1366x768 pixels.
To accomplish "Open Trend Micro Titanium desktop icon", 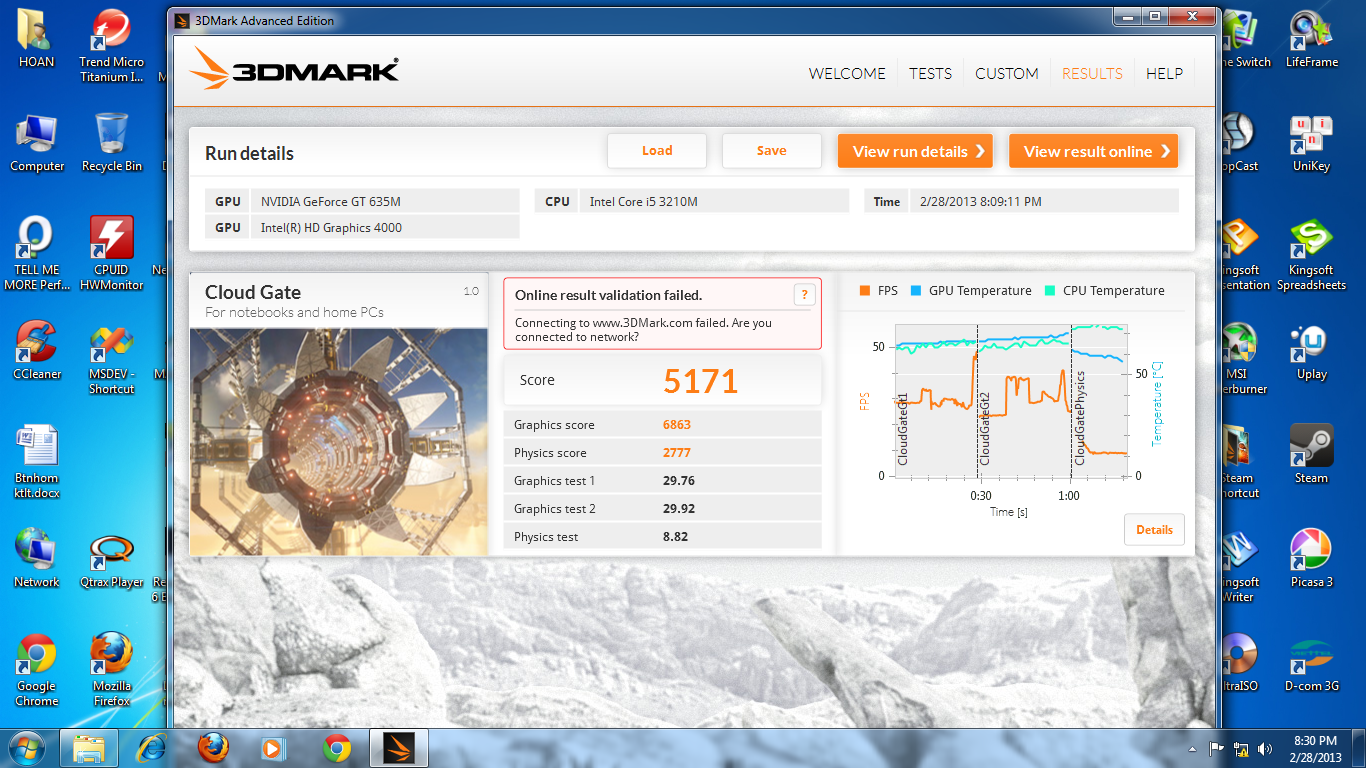I will tap(112, 47).
